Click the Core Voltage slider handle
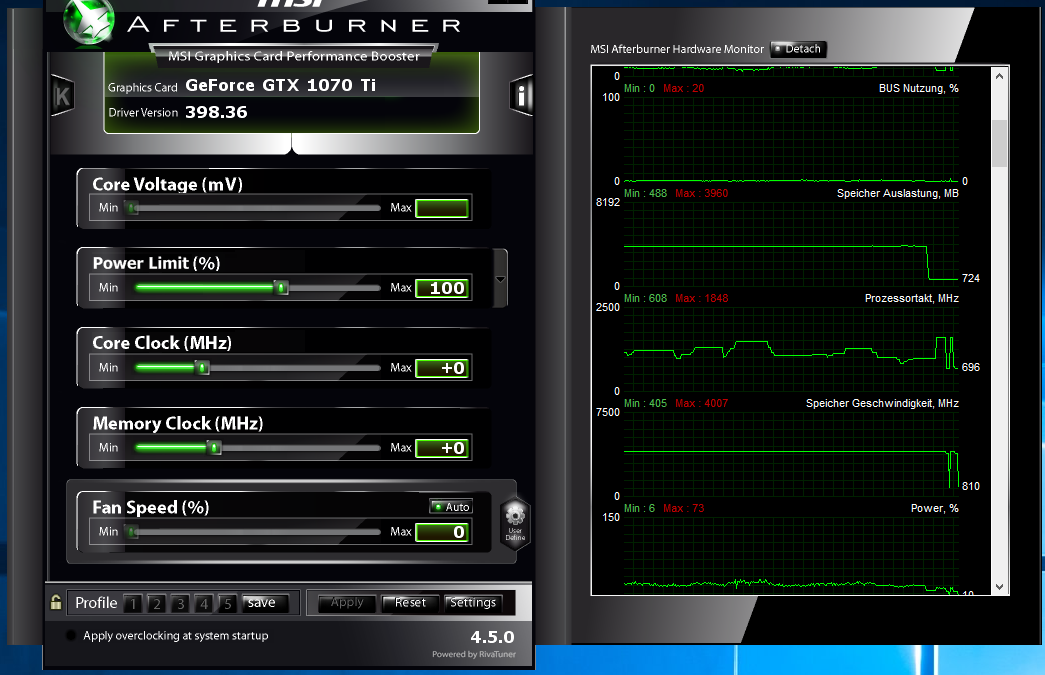 [133, 208]
